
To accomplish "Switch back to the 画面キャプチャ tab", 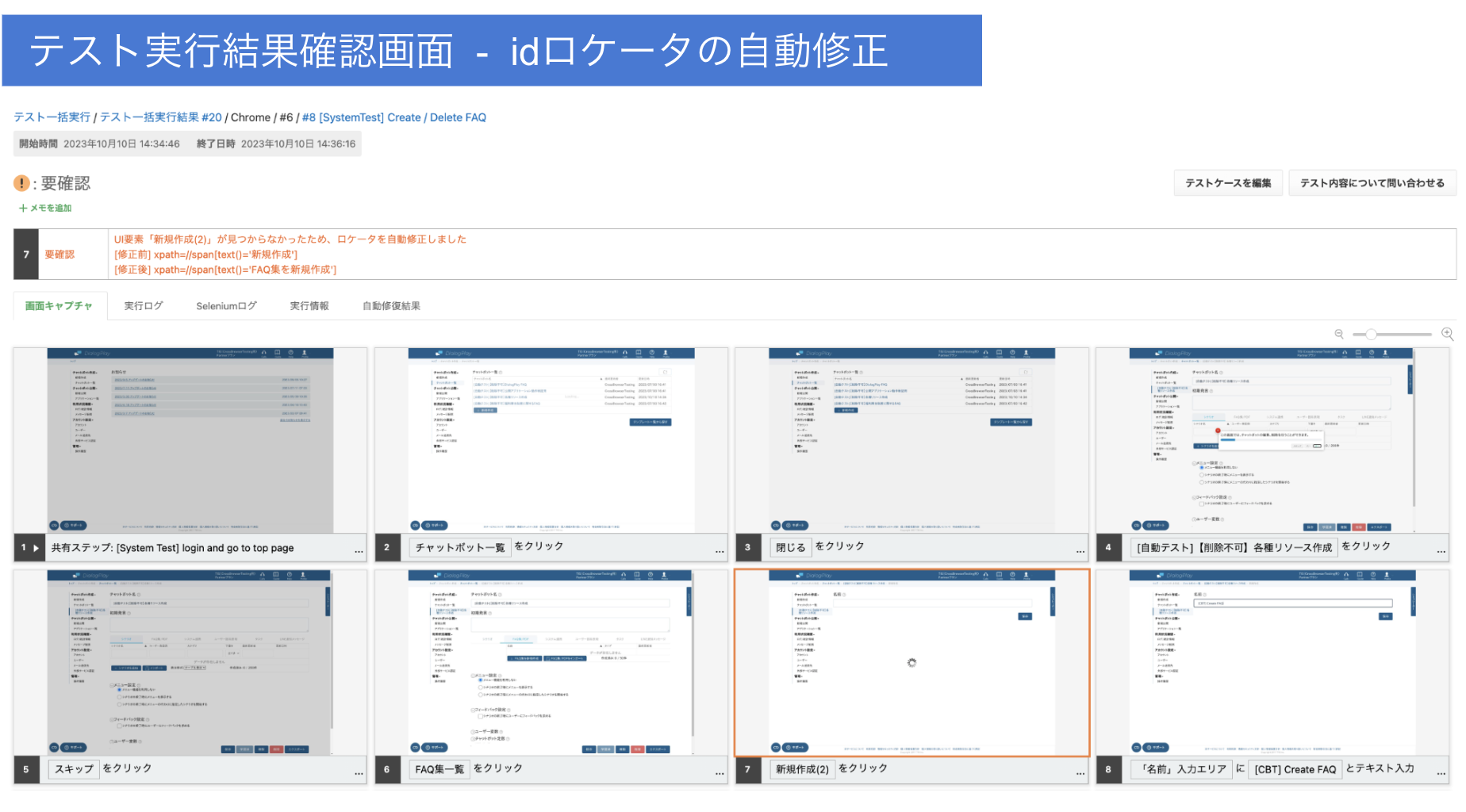I will tap(59, 305).
